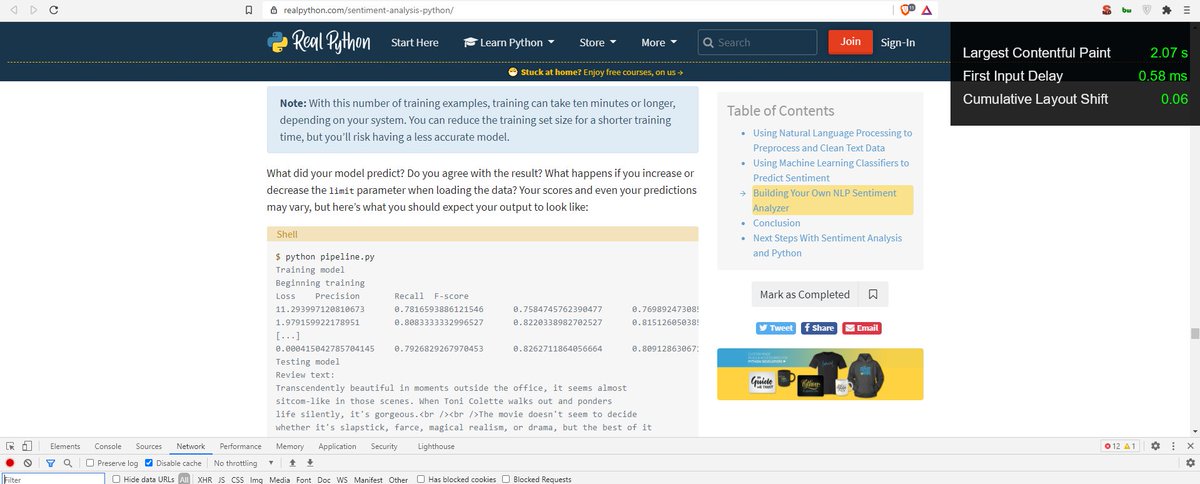Open the red S extension icon
Image resolution: width=1200 pixels, height=484 pixels.
coord(1106,9)
